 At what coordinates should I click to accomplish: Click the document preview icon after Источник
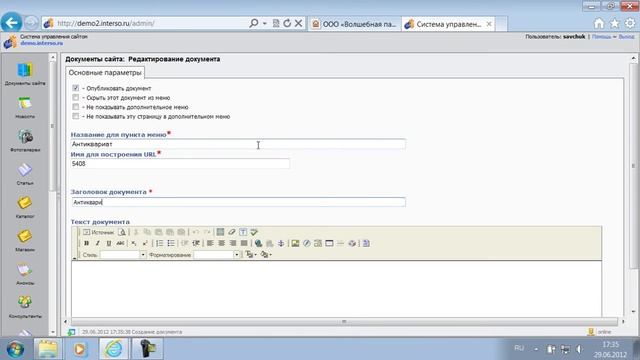pos(122,232)
